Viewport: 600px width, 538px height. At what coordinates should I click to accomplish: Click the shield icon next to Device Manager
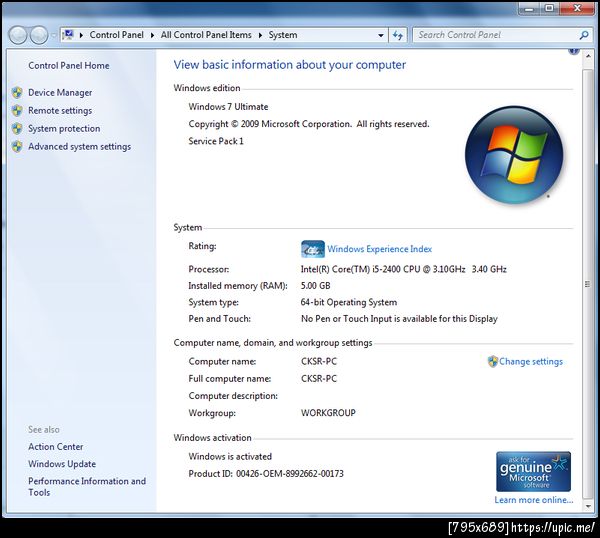17,93
